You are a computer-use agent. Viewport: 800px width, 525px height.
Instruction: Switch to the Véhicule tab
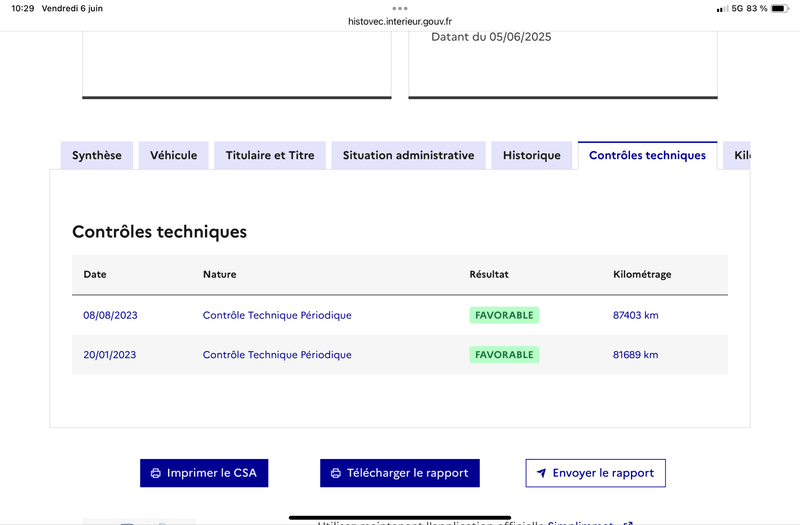173,155
